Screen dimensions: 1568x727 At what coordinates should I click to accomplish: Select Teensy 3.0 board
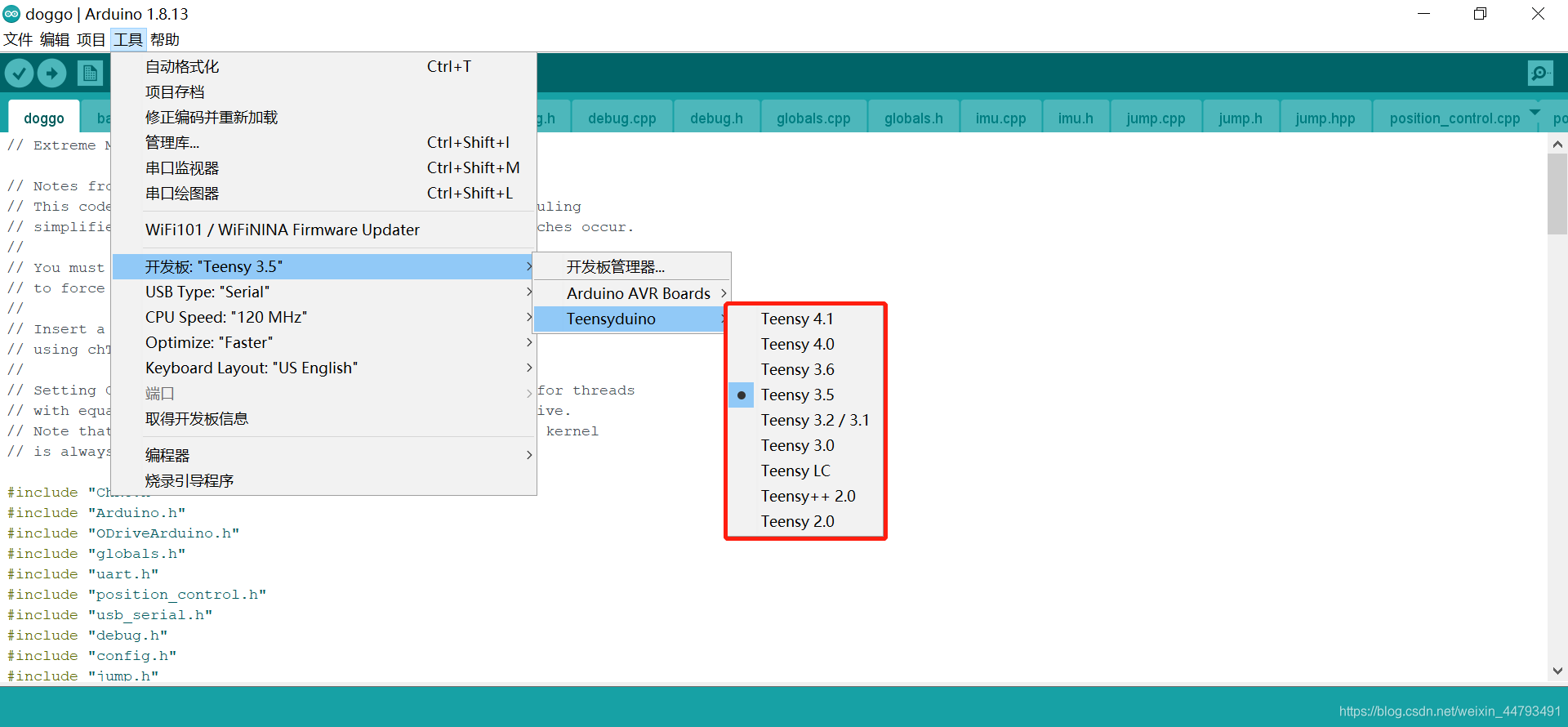pos(805,445)
